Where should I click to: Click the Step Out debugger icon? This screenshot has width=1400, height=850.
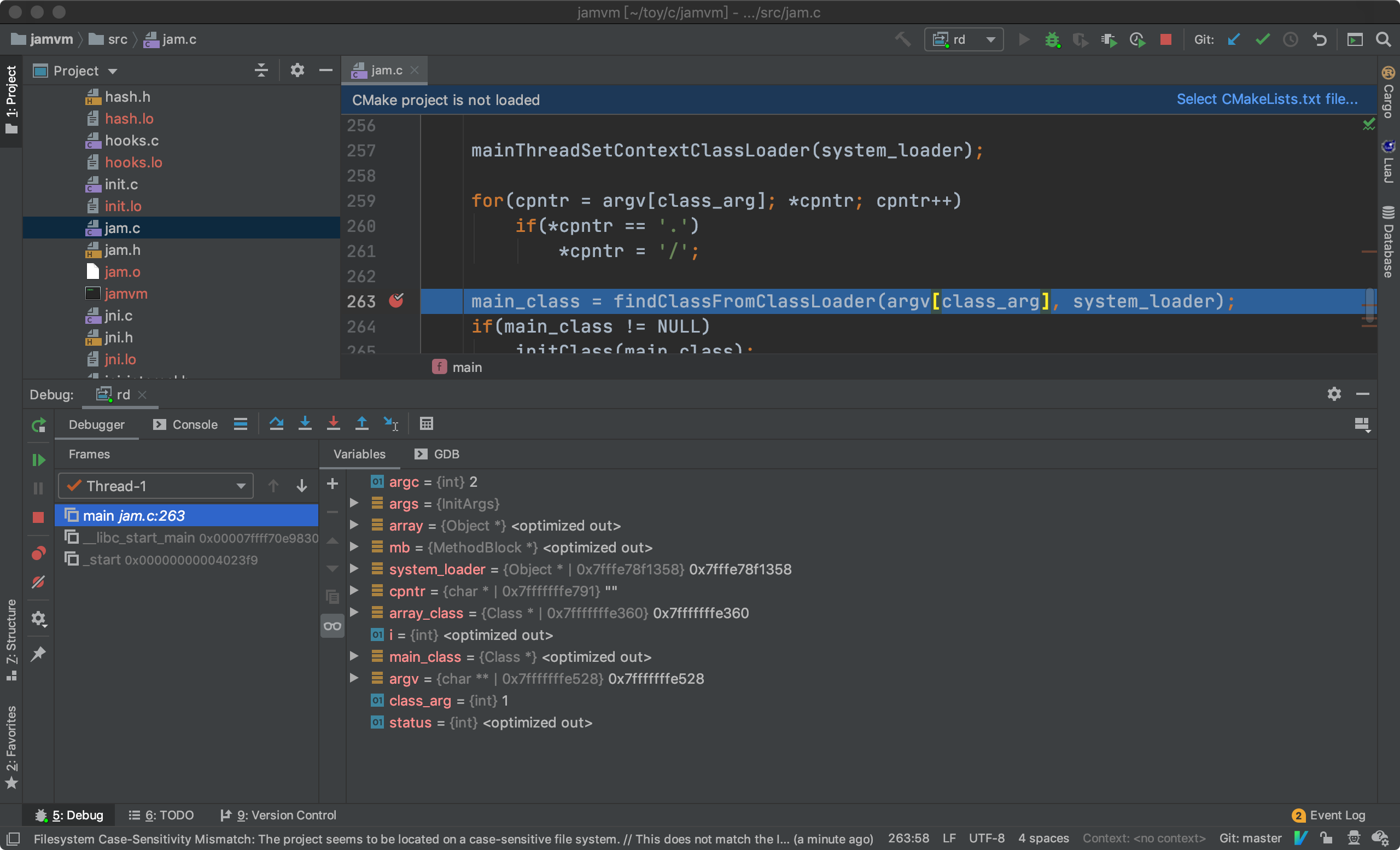point(362,423)
